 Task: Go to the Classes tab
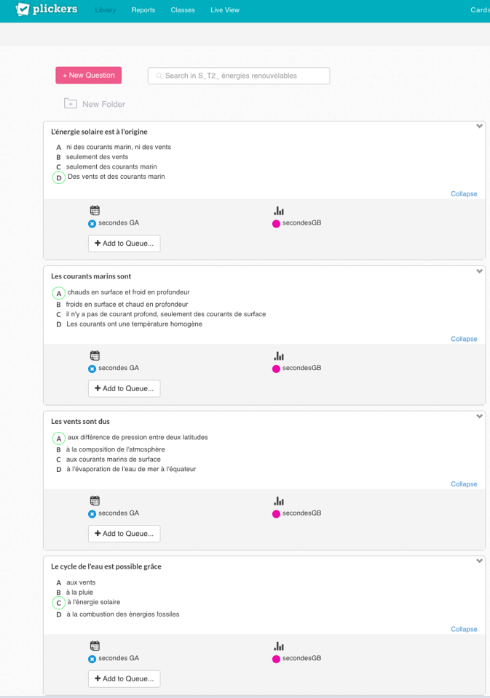pyautogui.click(x=182, y=10)
